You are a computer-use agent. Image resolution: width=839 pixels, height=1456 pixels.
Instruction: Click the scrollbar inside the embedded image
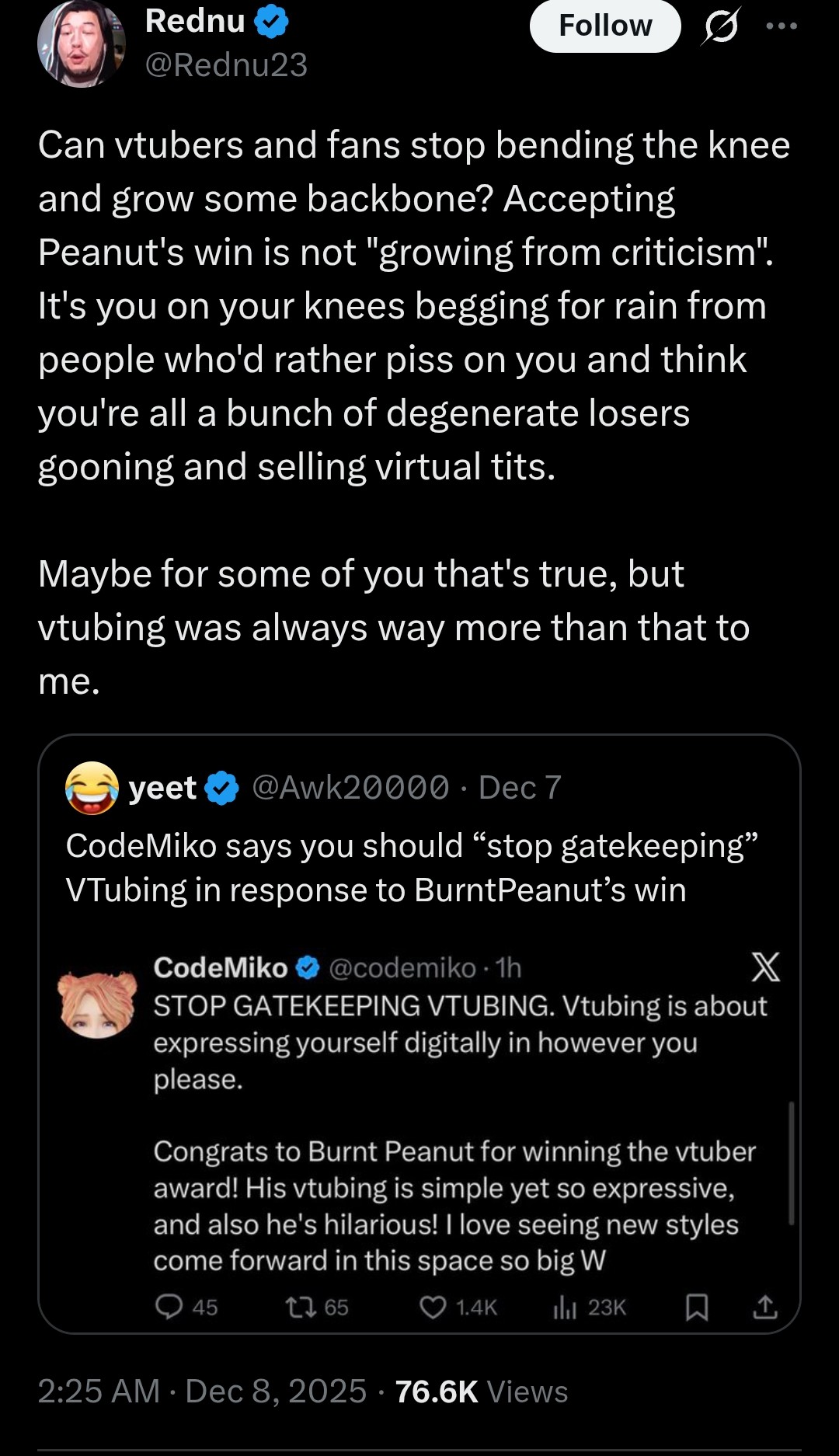[792, 1163]
